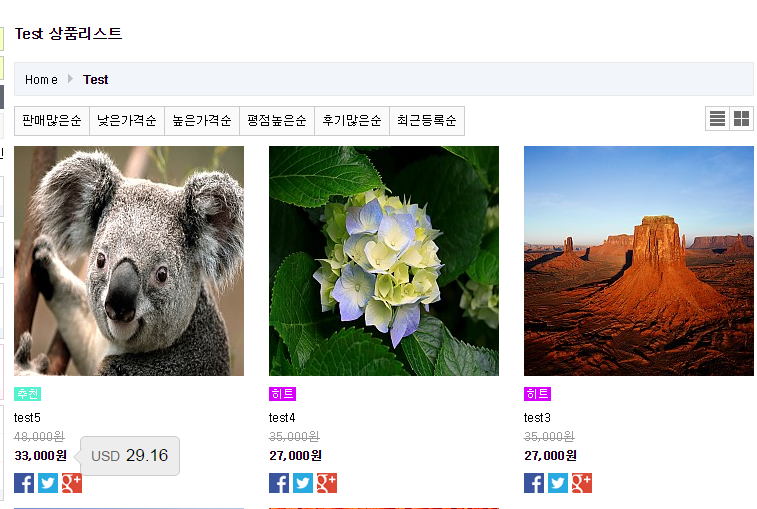The height and width of the screenshot is (509, 757).
Task: Open the test4 product title link
Action: pyautogui.click(x=282, y=417)
